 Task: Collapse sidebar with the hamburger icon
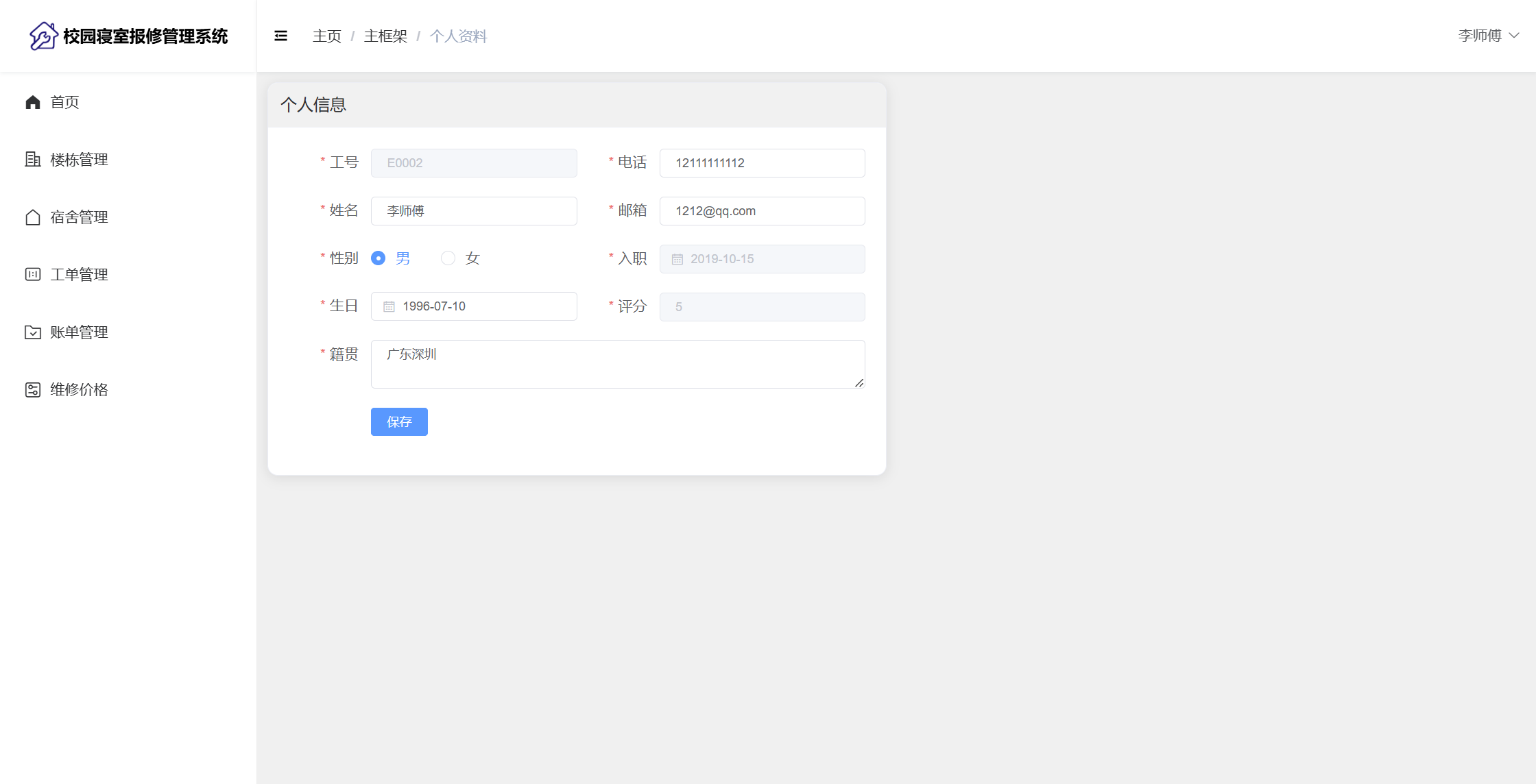280,36
